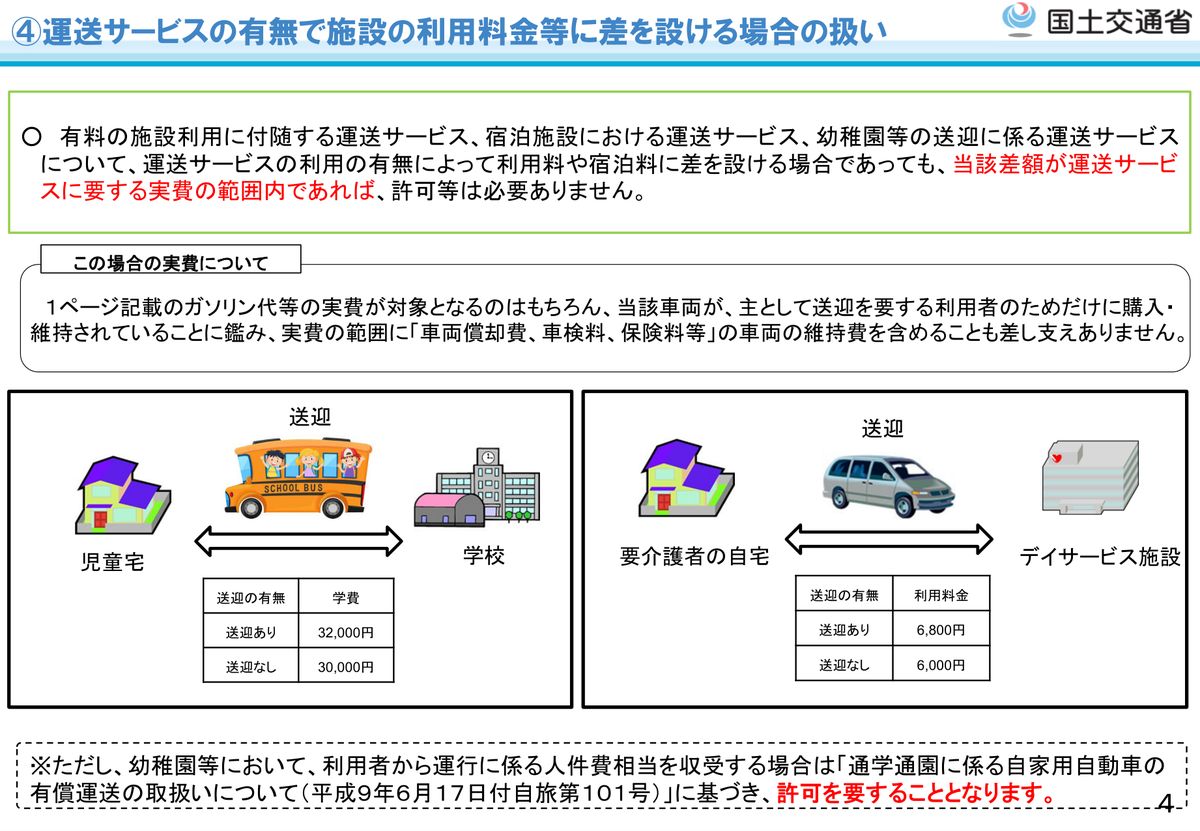This screenshot has height=831, width=1200.
Task: Click the double arrow under the minivan
Action: pyautogui.click(x=891, y=540)
